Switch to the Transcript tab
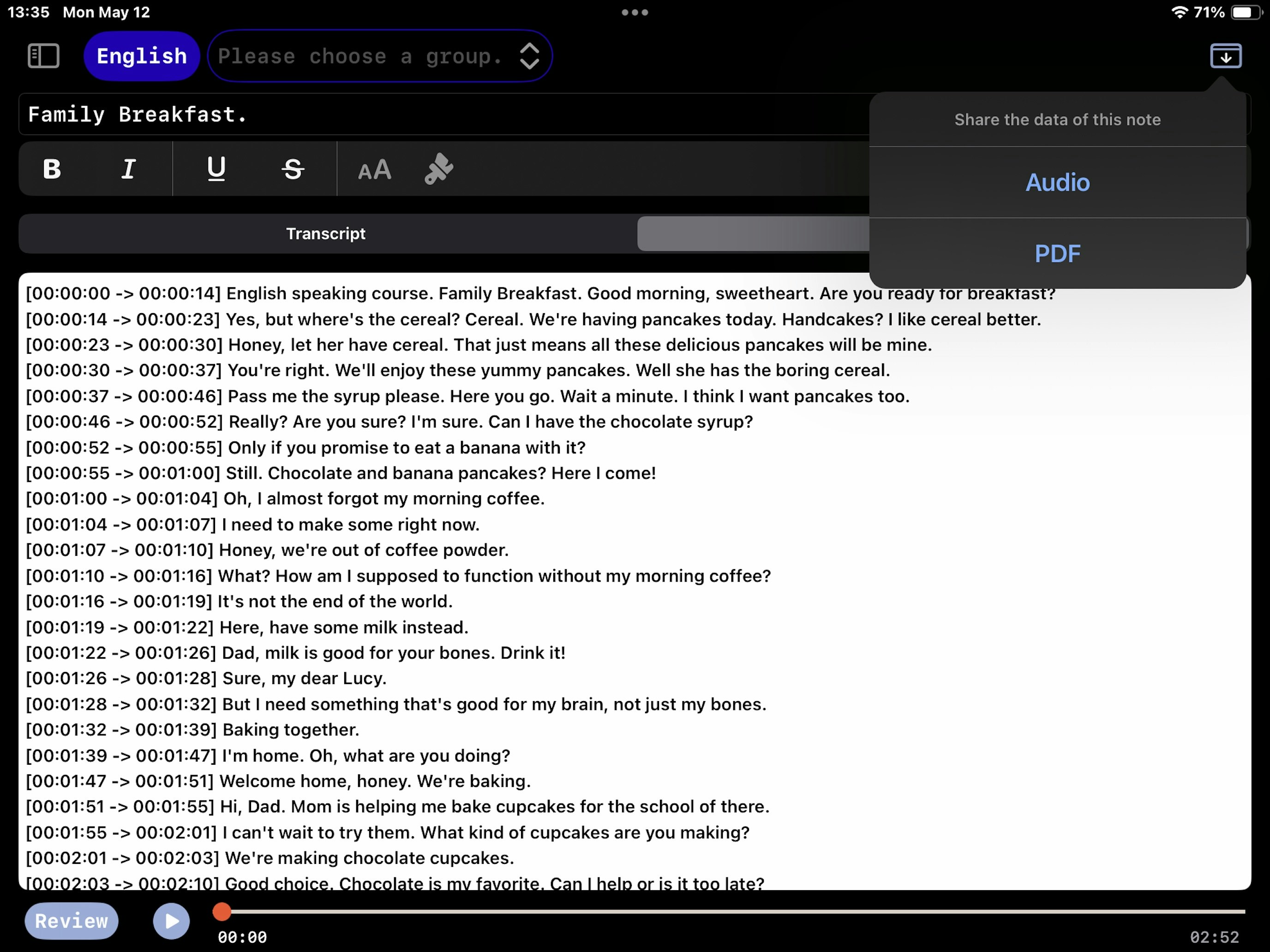The height and width of the screenshot is (952, 1270). pyautogui.click(x=325, y=233)
